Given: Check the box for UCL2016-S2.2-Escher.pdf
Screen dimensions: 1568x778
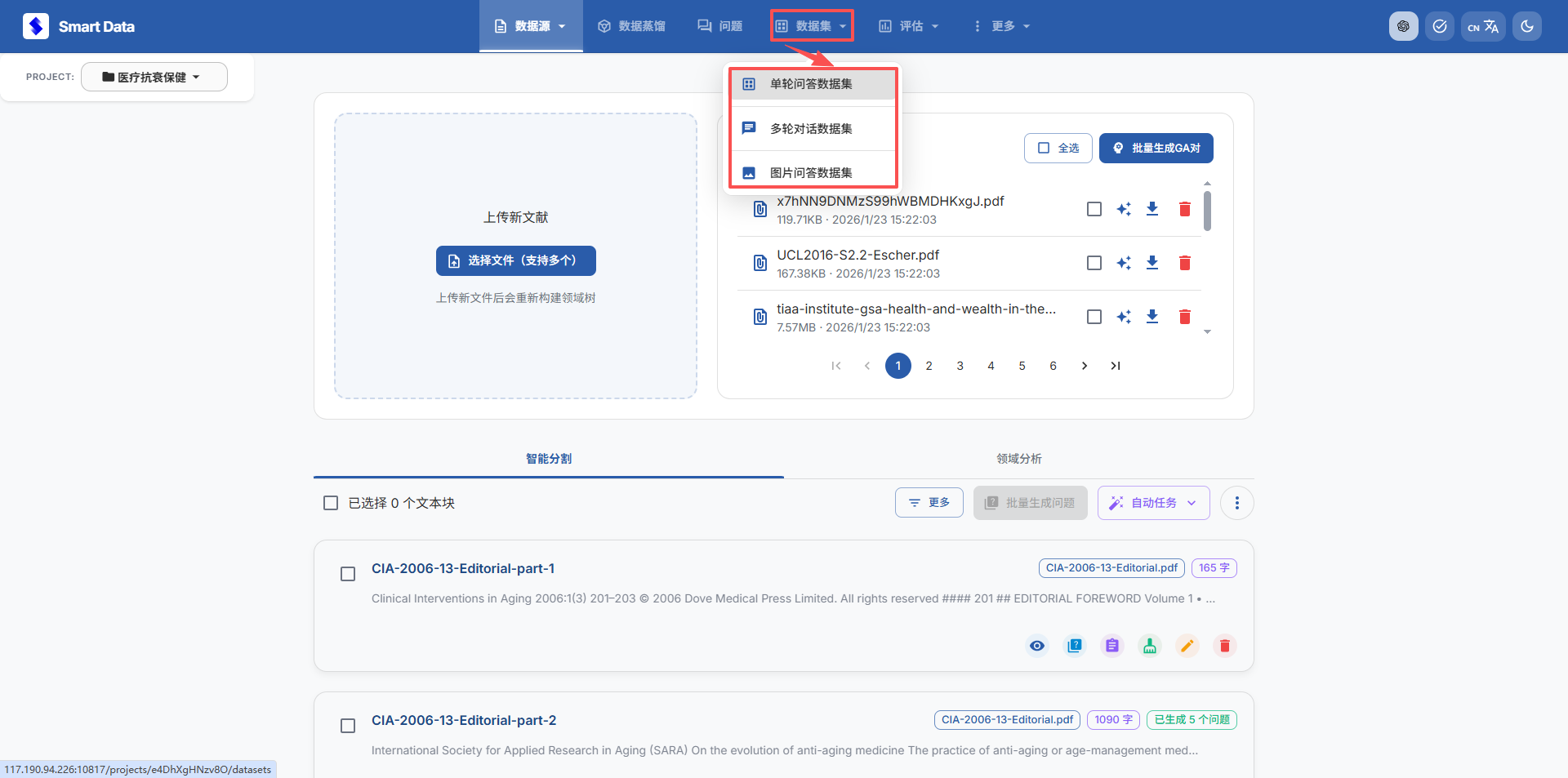Looking at the screenshot, I should click(x=1094, y=263).
